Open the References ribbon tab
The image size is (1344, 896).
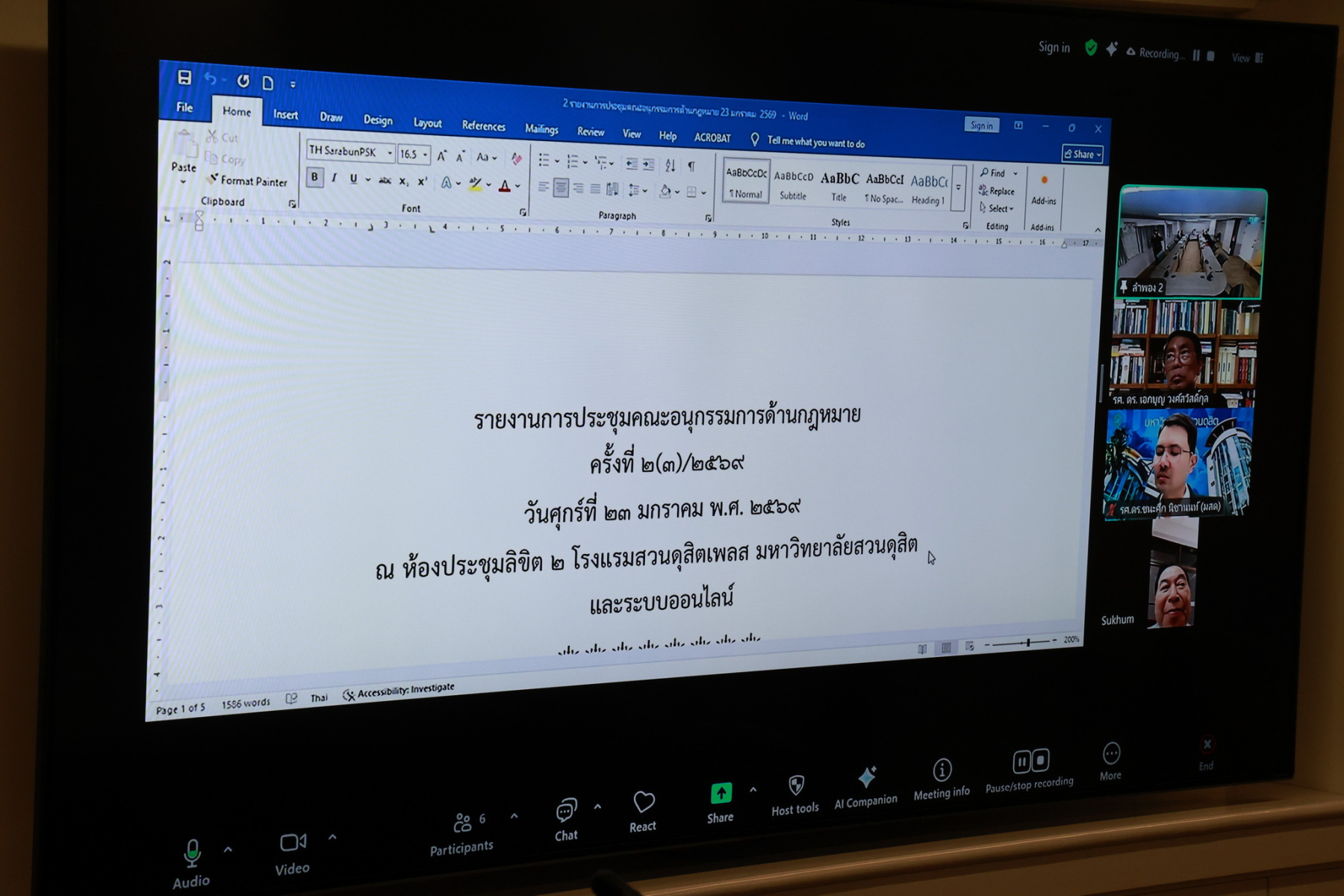pos(483,126)
